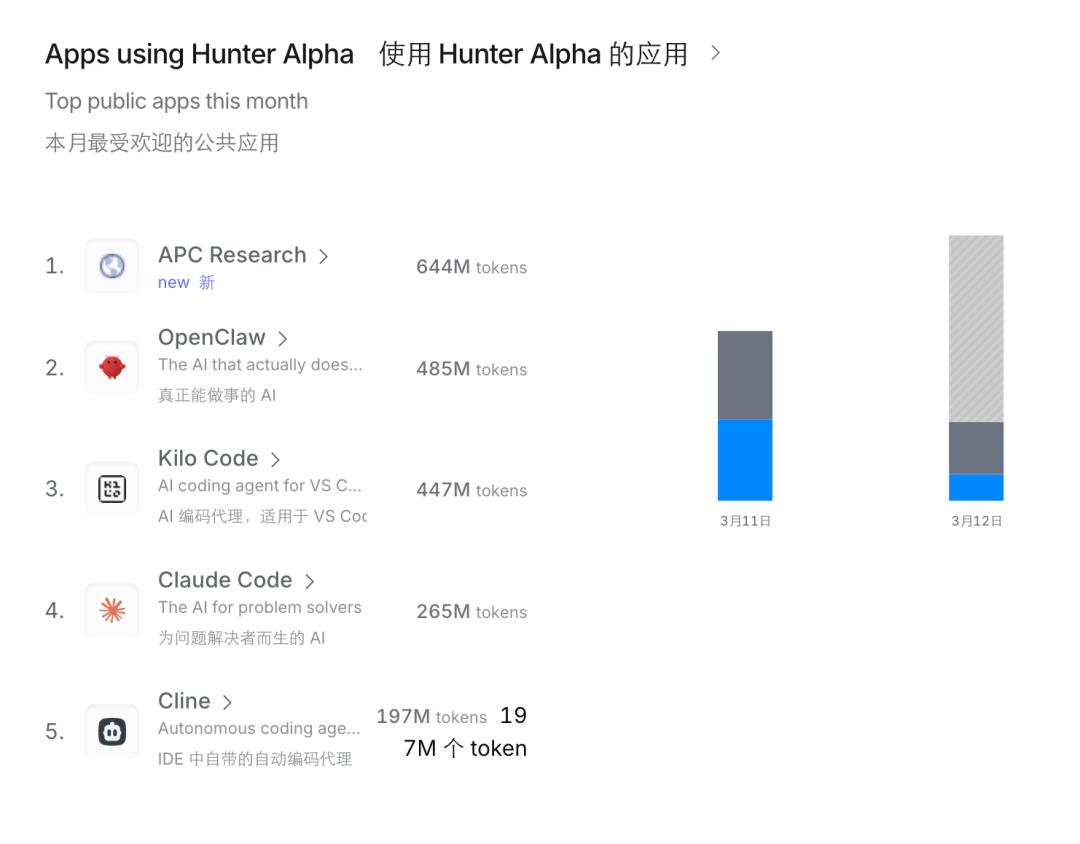
Task: Open the Kilo Code app link
Action: point(208,459)
